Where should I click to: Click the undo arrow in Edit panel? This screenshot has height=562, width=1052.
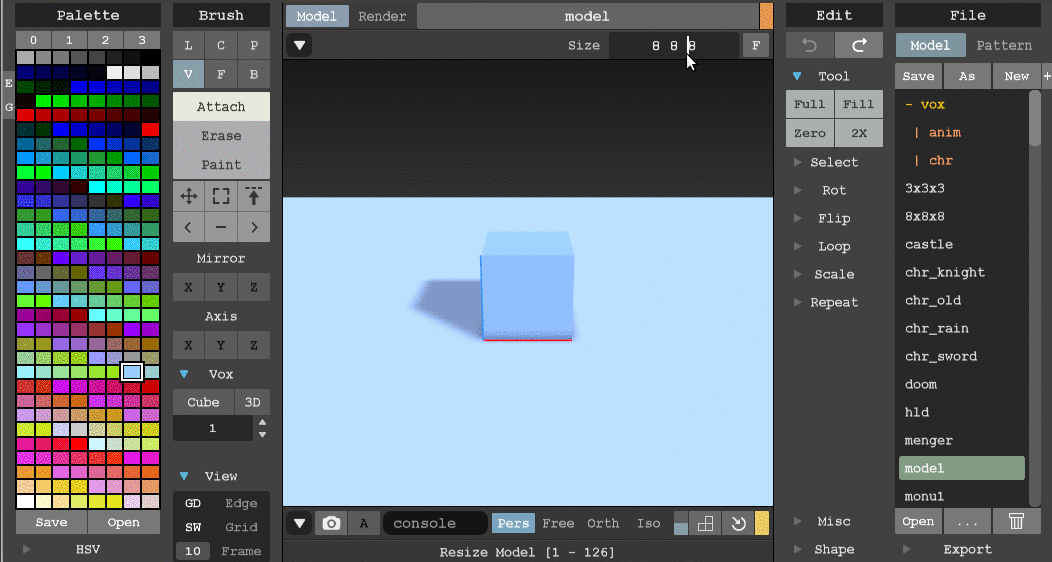click(809, 46)
